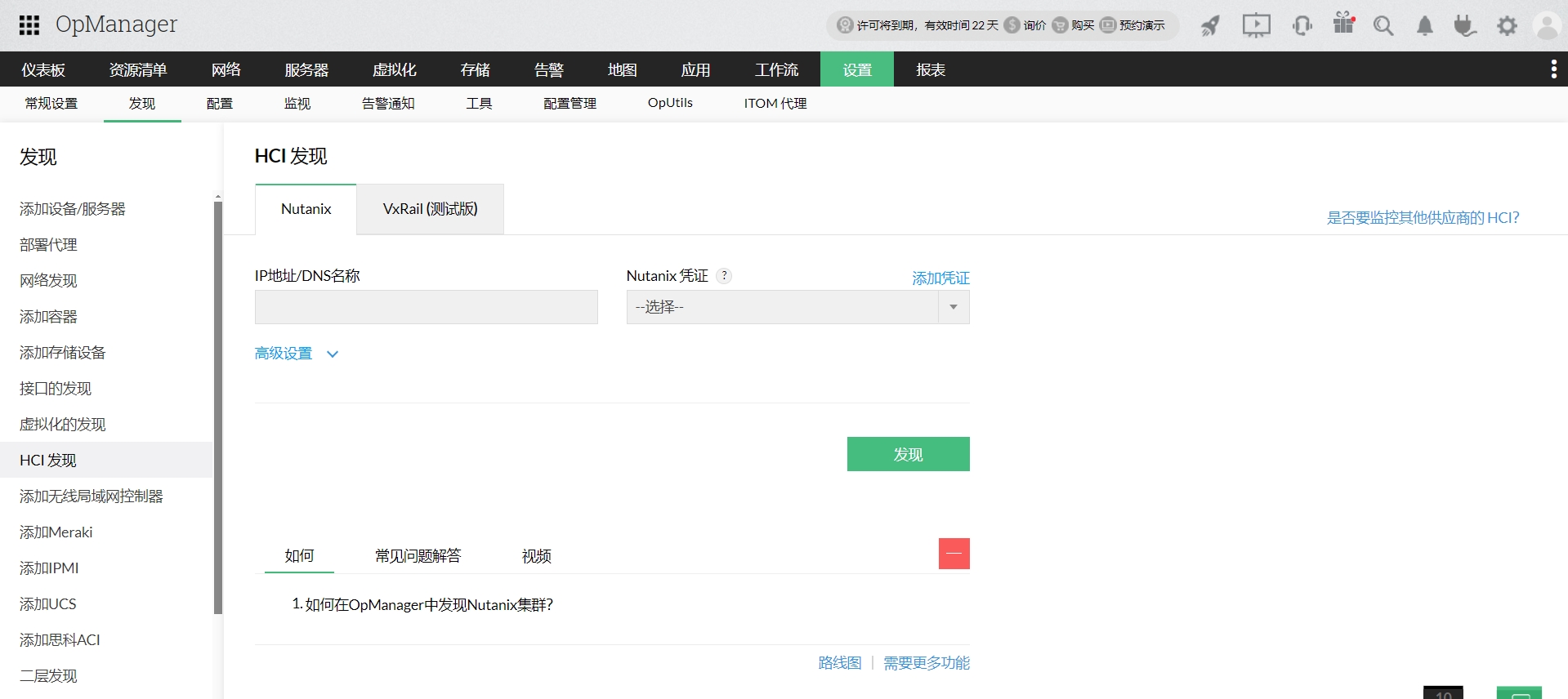Click the plug integrations icon
Image resolution: width=1568 pixels, height=699 pixels.
pyautogui.click(x=1465, y=25)
